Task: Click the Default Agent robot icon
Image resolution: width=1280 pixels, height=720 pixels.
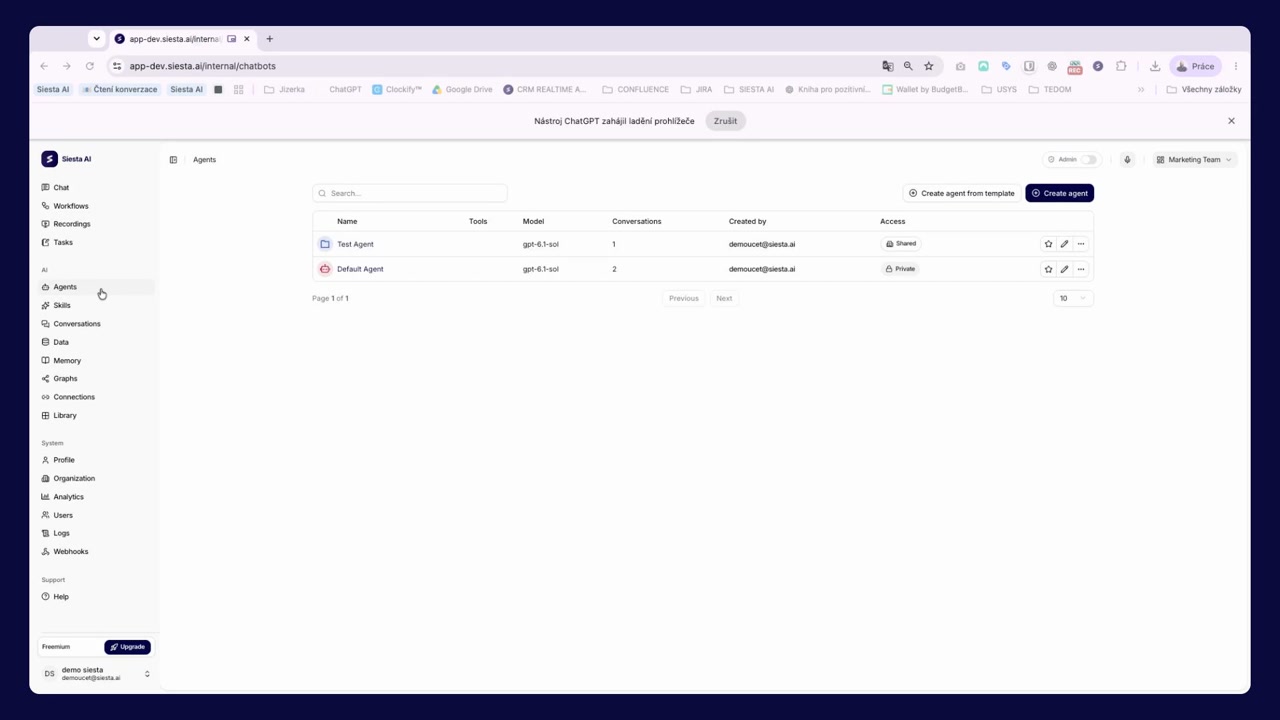Action: tap(325, 269)
